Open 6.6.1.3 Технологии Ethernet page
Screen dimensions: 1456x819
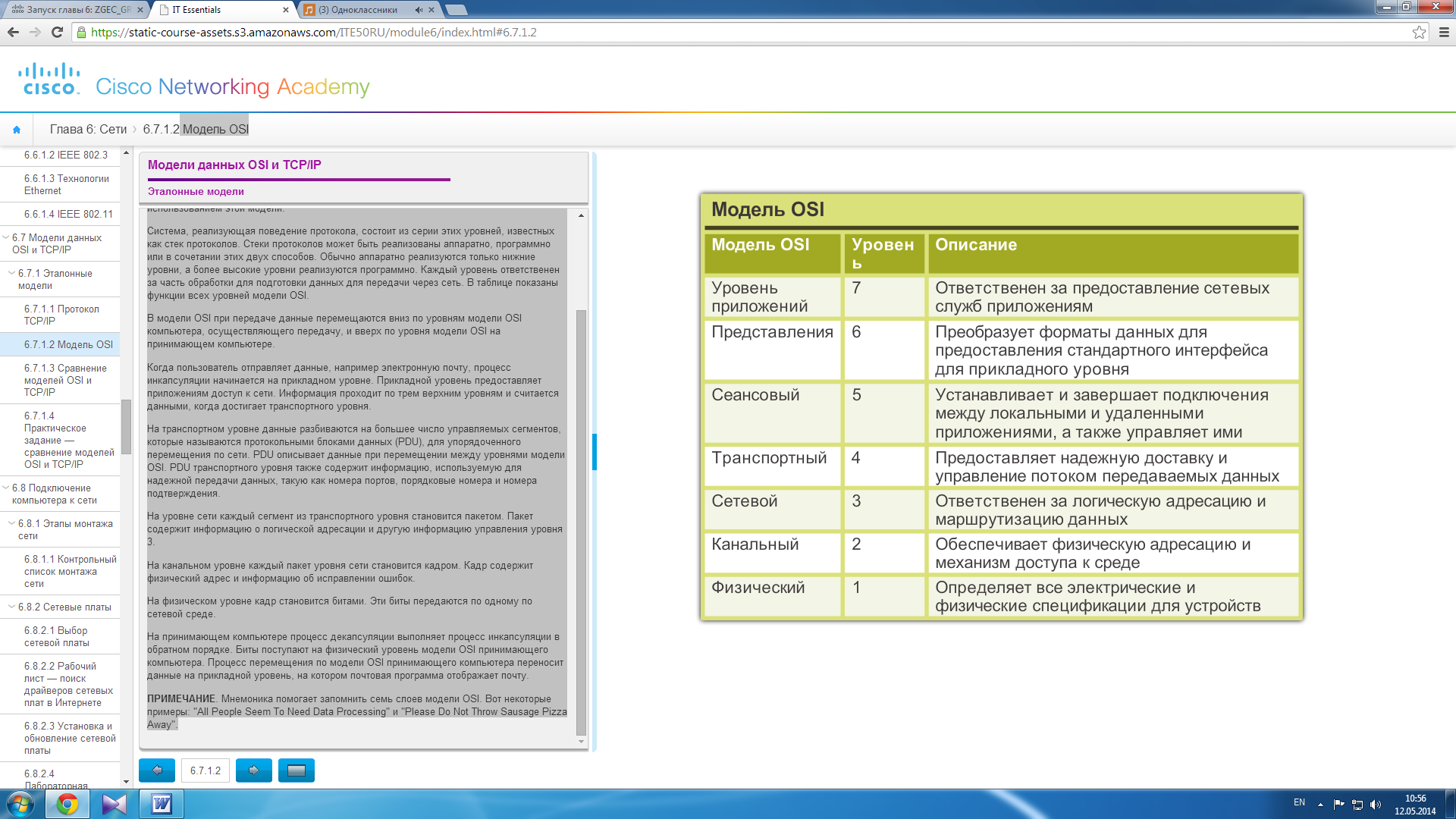coord(60,184)
